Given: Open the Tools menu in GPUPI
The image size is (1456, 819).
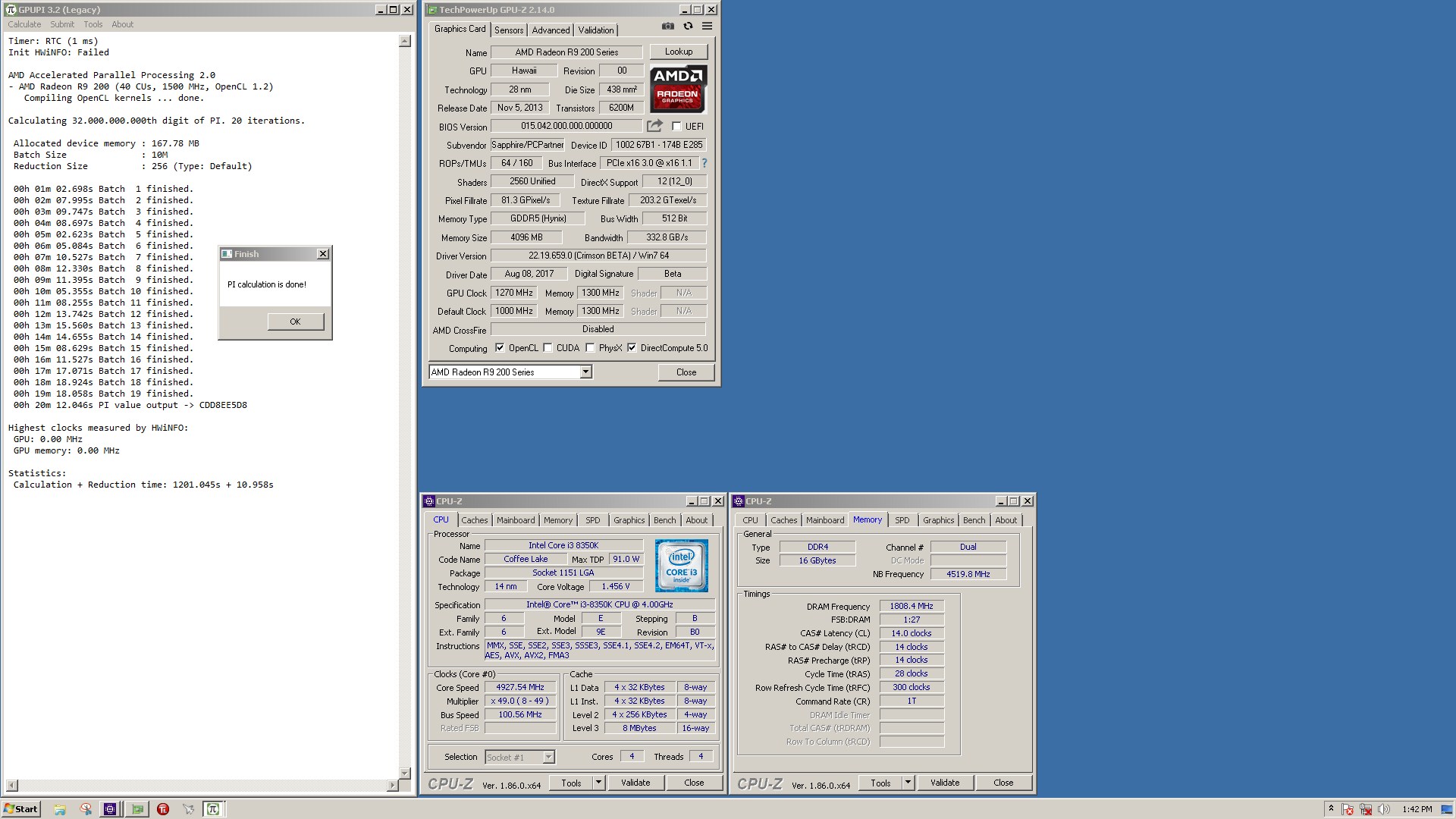Looking at the screenshot, I should [x=93, y=24].
